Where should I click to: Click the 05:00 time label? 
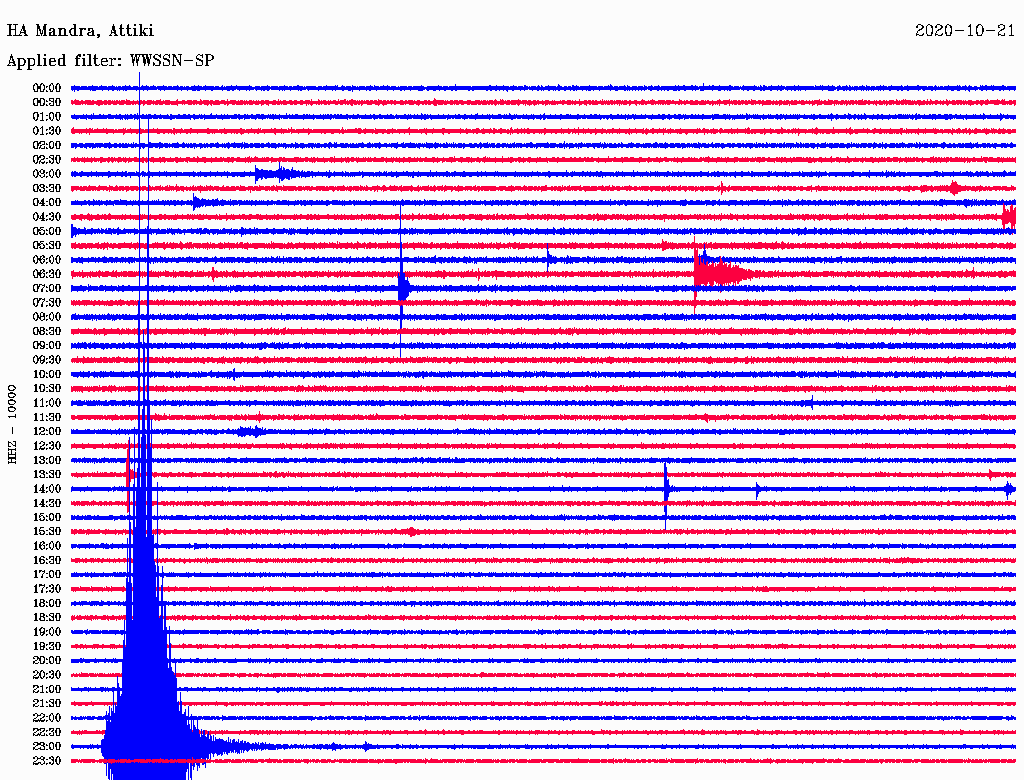[x=47, y=231]
